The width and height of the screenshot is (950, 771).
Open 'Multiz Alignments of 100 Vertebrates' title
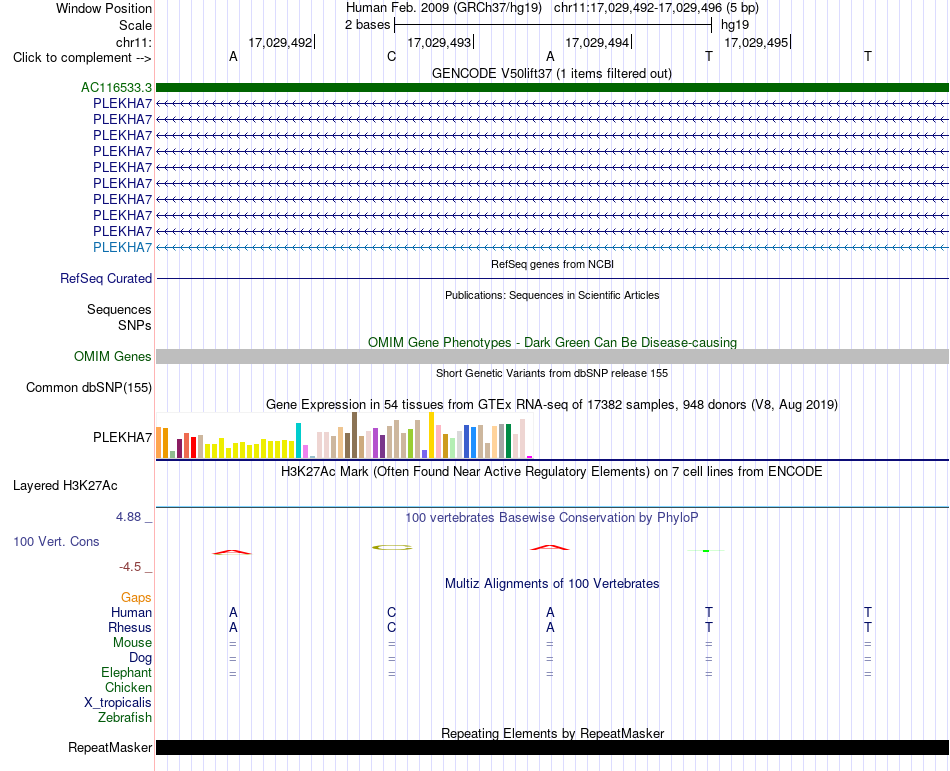tap(552, 584)
